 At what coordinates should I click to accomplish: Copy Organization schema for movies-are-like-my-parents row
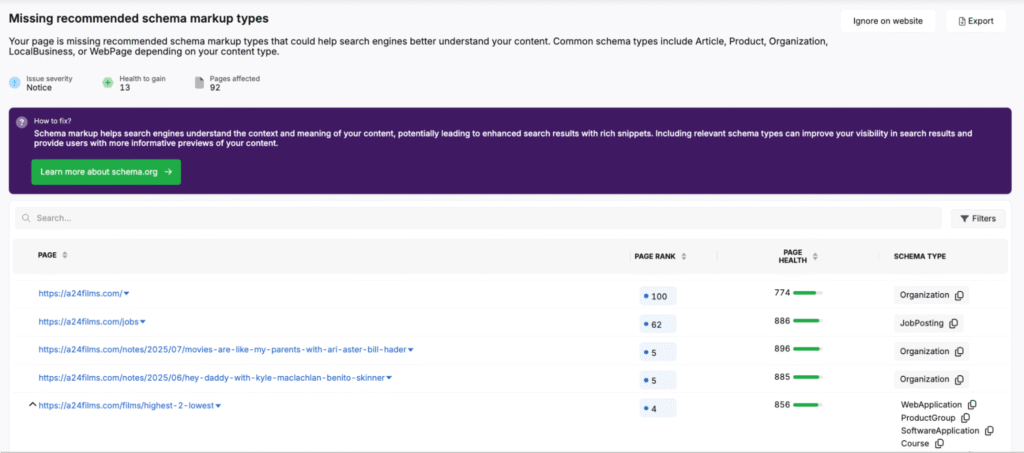click(x=959, y=351)
